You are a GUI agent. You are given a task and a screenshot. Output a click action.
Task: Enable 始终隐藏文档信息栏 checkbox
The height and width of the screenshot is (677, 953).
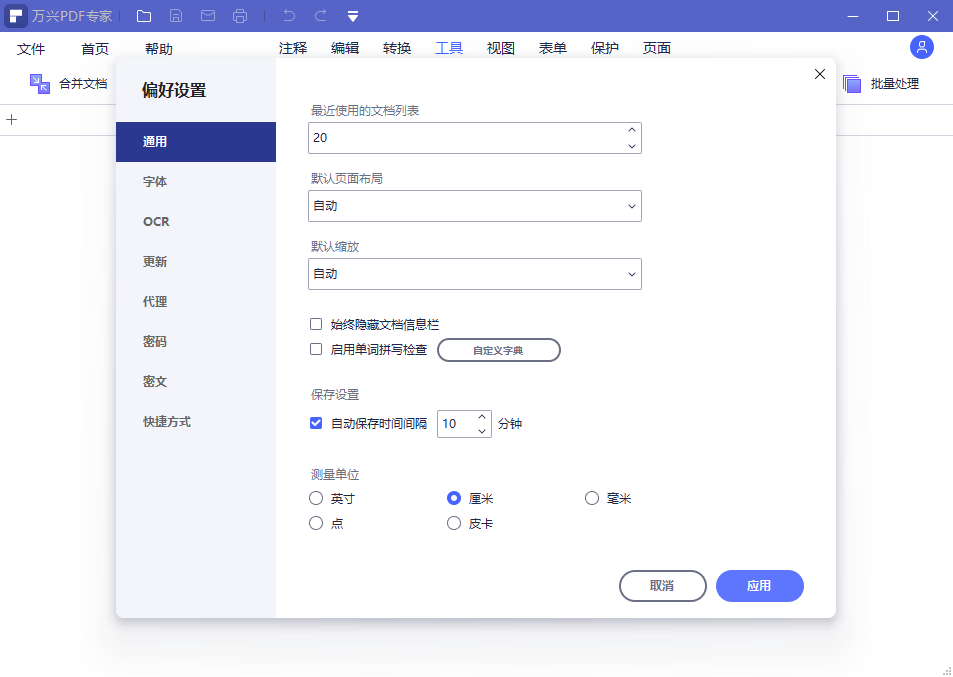coord(316,324)
